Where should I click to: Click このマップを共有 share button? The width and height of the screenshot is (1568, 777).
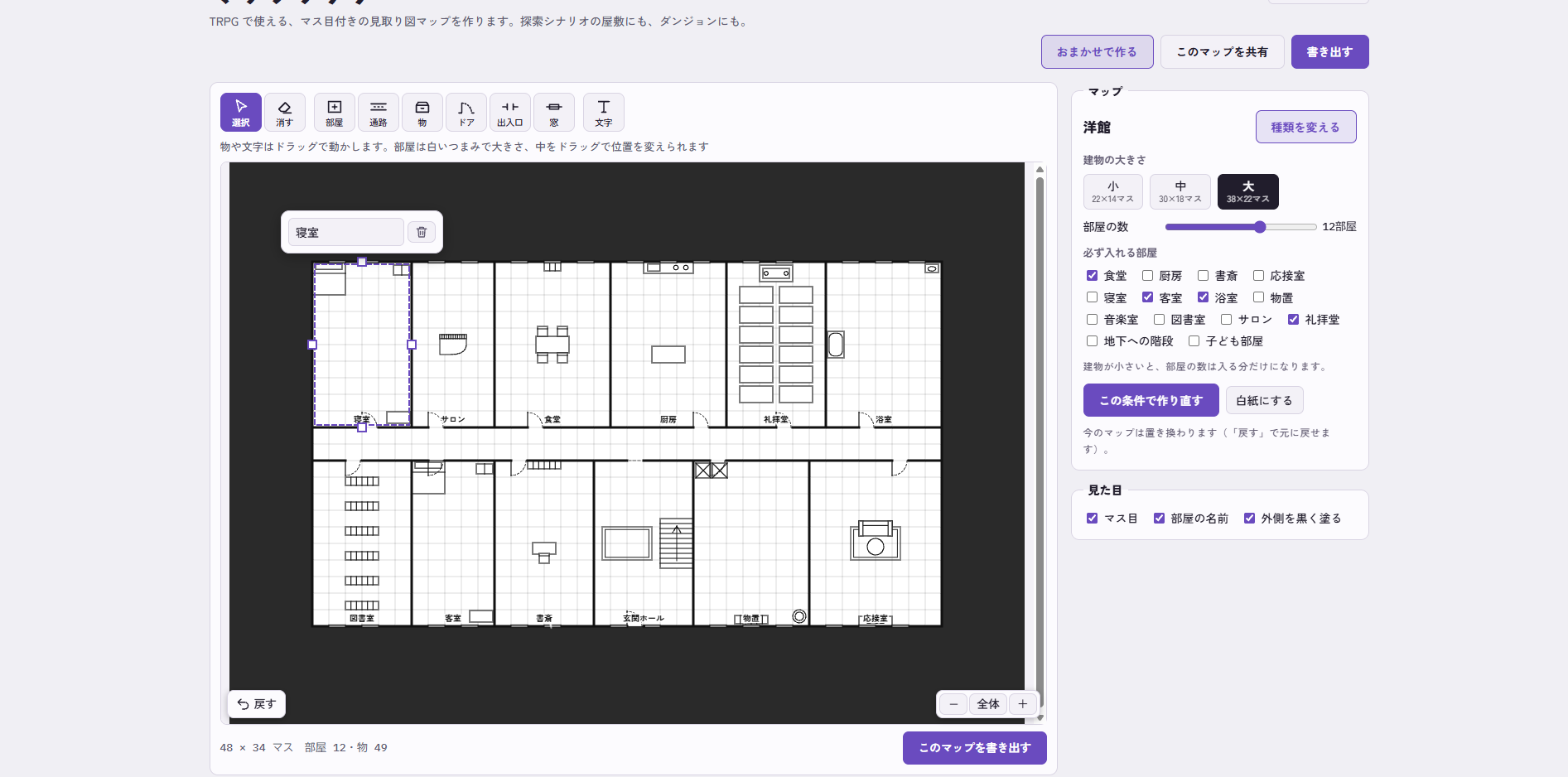click(1222, 51)
